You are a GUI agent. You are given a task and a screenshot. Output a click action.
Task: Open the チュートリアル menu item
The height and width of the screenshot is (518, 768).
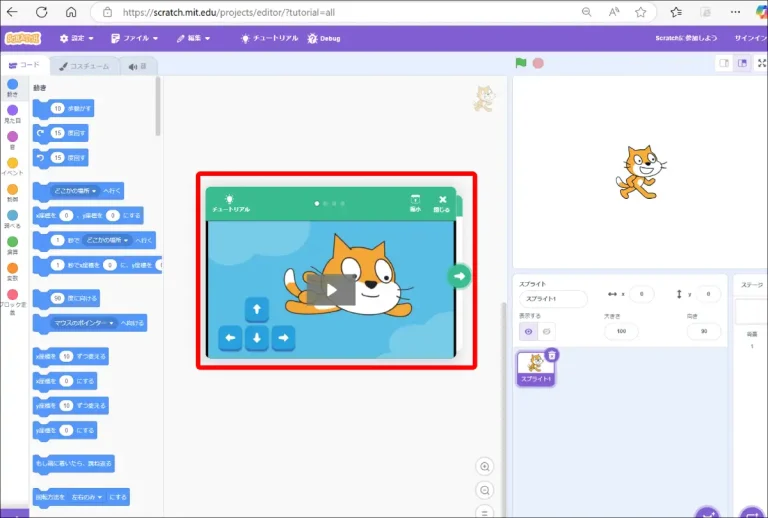pos(269,38)
